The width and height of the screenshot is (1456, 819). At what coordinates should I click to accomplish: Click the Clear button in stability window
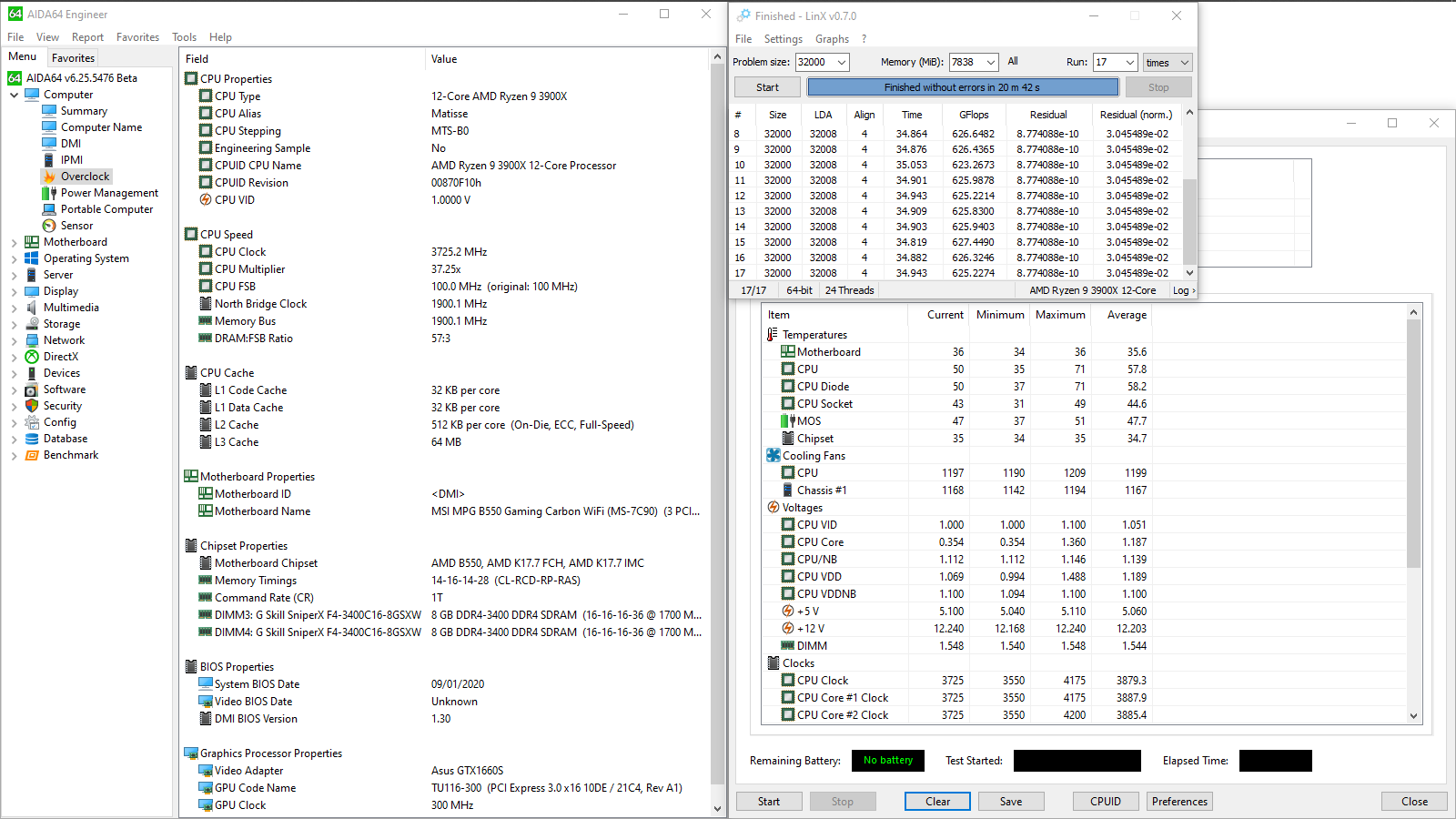pyautogui.click(x=937, y=802)
